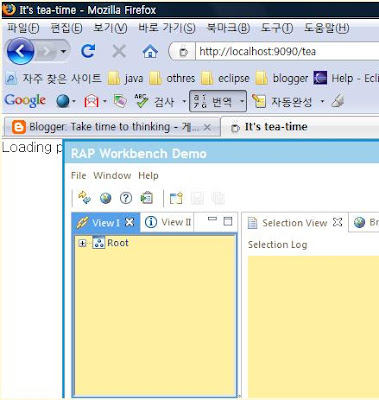Click the picture icon right of mail dropdown

tap(120, 101)
